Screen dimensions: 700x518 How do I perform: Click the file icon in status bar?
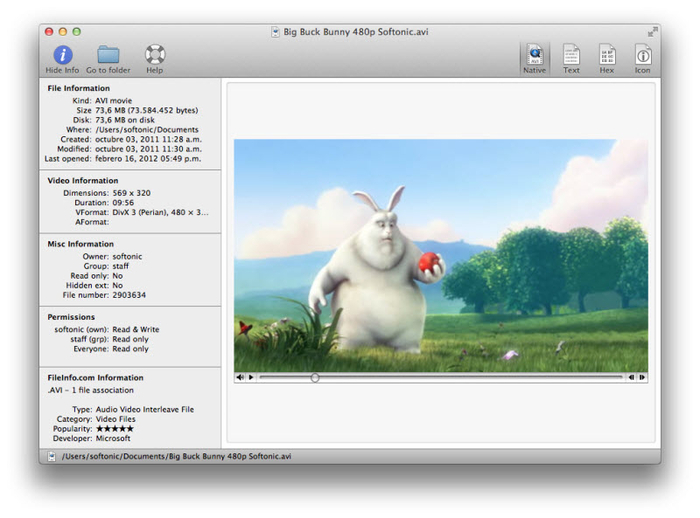(51, 456)
